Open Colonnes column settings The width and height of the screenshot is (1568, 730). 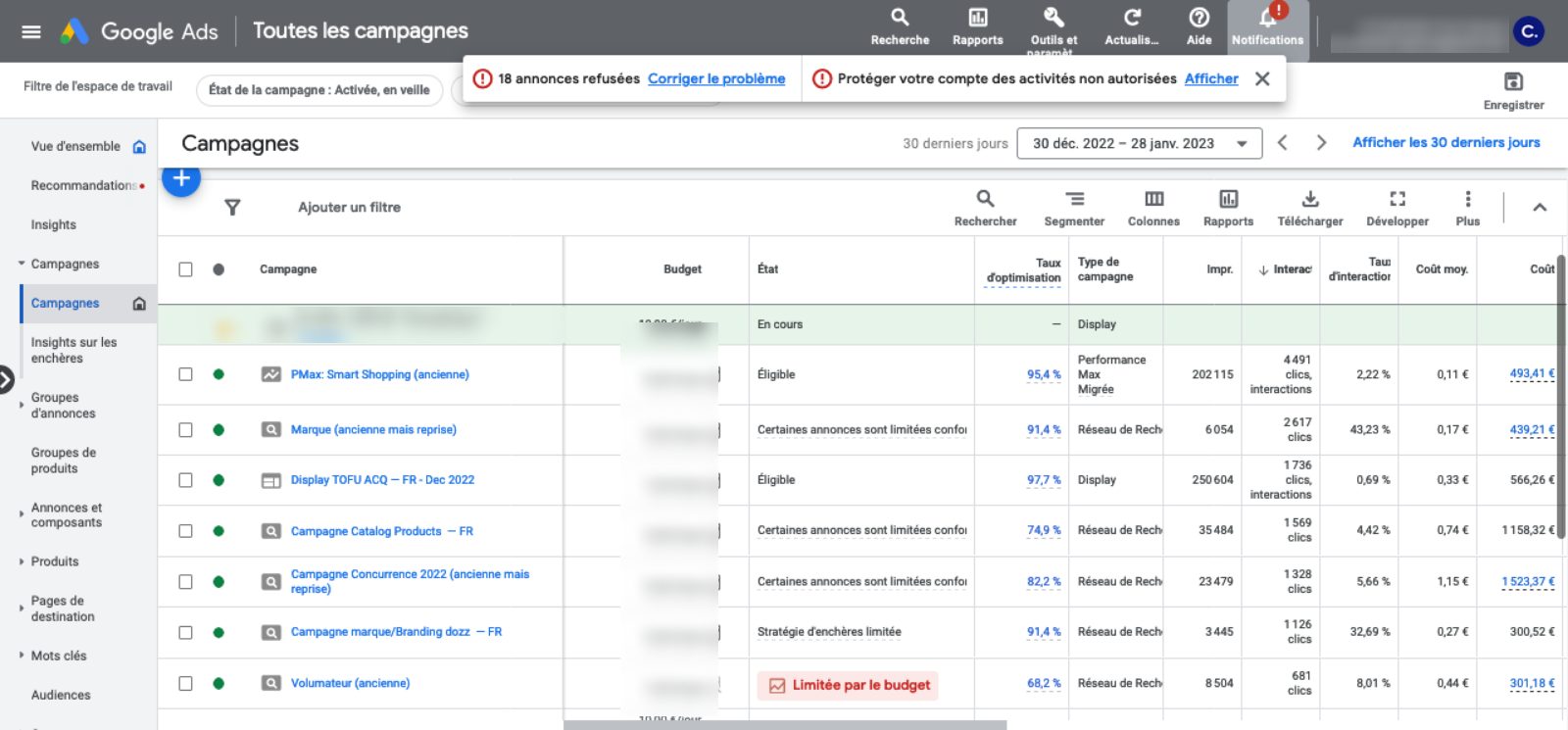pyautogui.click(x=1153, y=208)
